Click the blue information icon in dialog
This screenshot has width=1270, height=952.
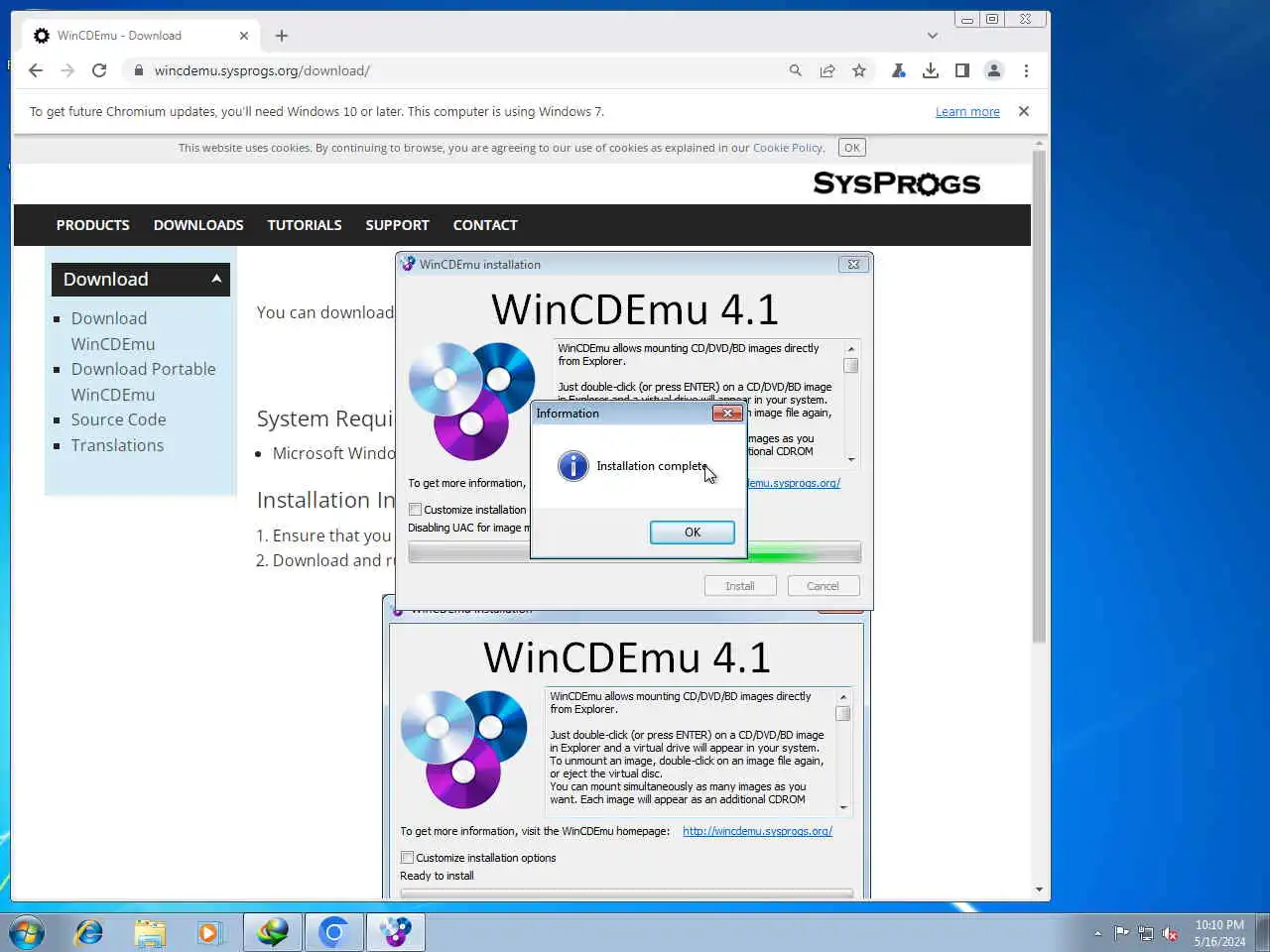pyautogui.click(x=572, y=465)
